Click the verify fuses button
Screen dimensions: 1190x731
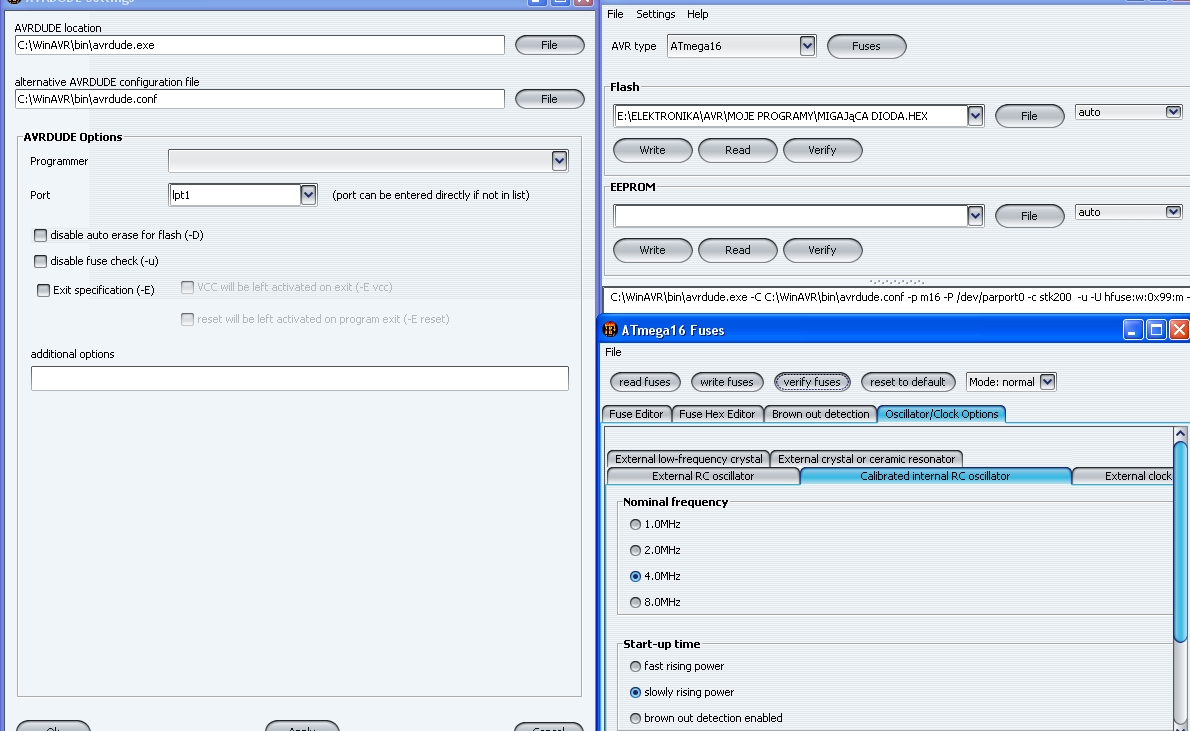coord(812,382)
